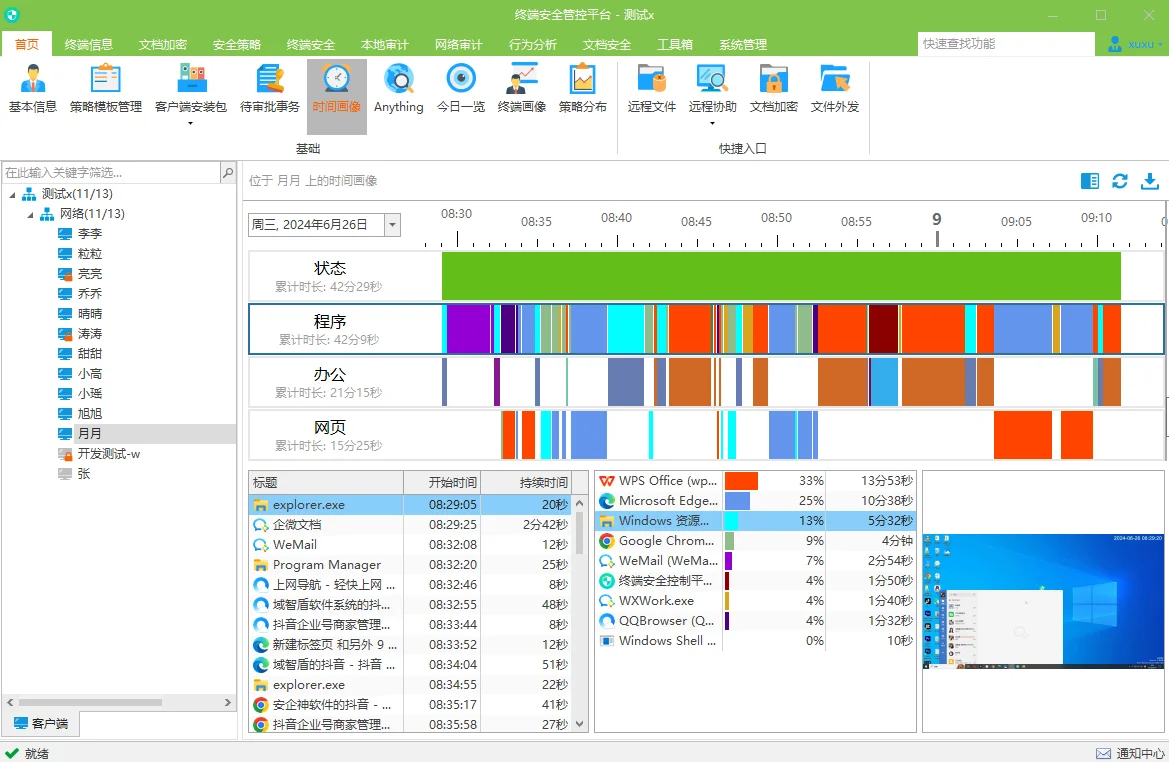Export the time portrait data
The image size is (1169, 762).
coord(1149,181)
